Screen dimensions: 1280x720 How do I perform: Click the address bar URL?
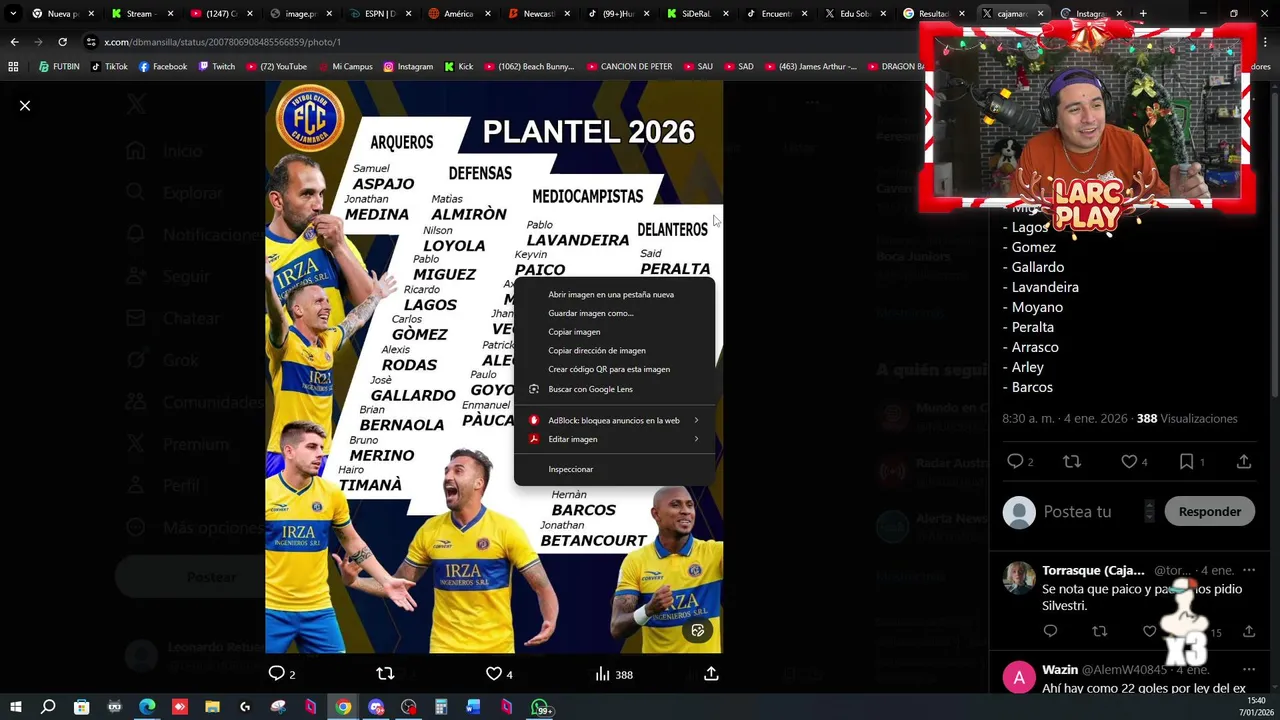click(x=222, y=42)
